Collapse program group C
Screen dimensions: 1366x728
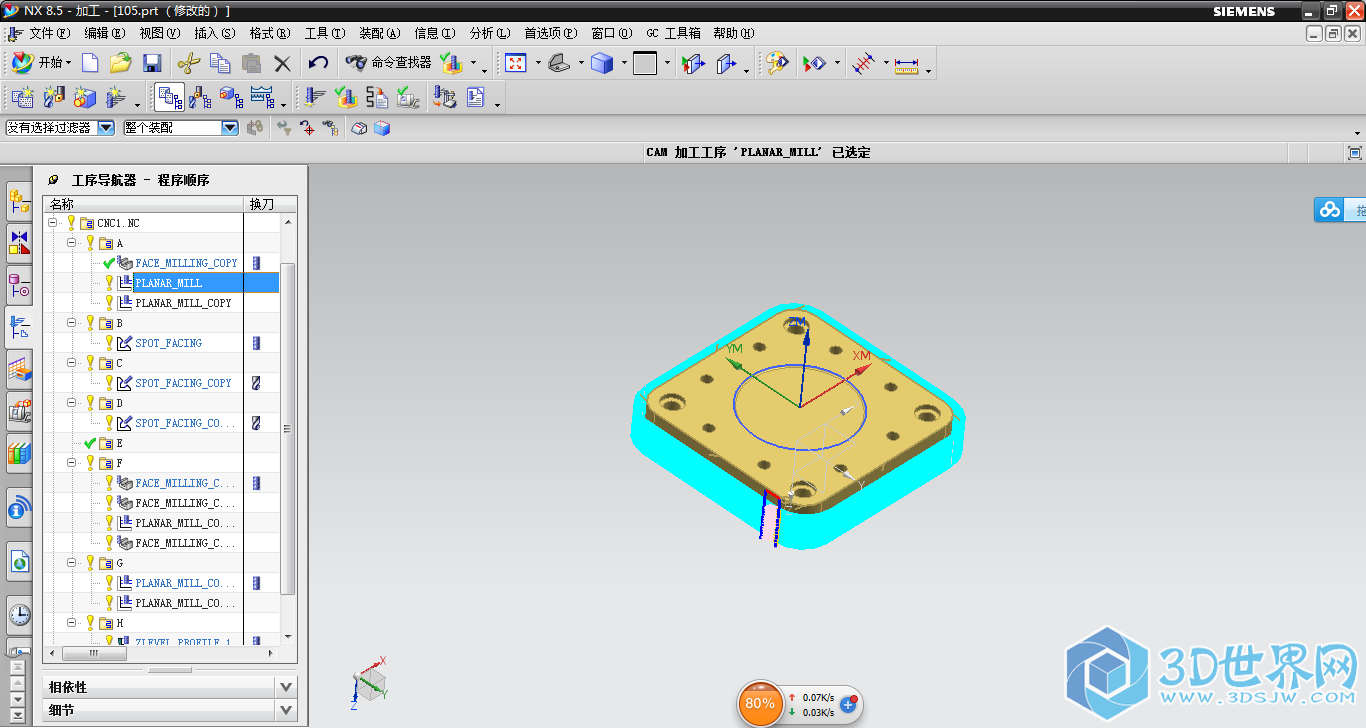[72, 363]
